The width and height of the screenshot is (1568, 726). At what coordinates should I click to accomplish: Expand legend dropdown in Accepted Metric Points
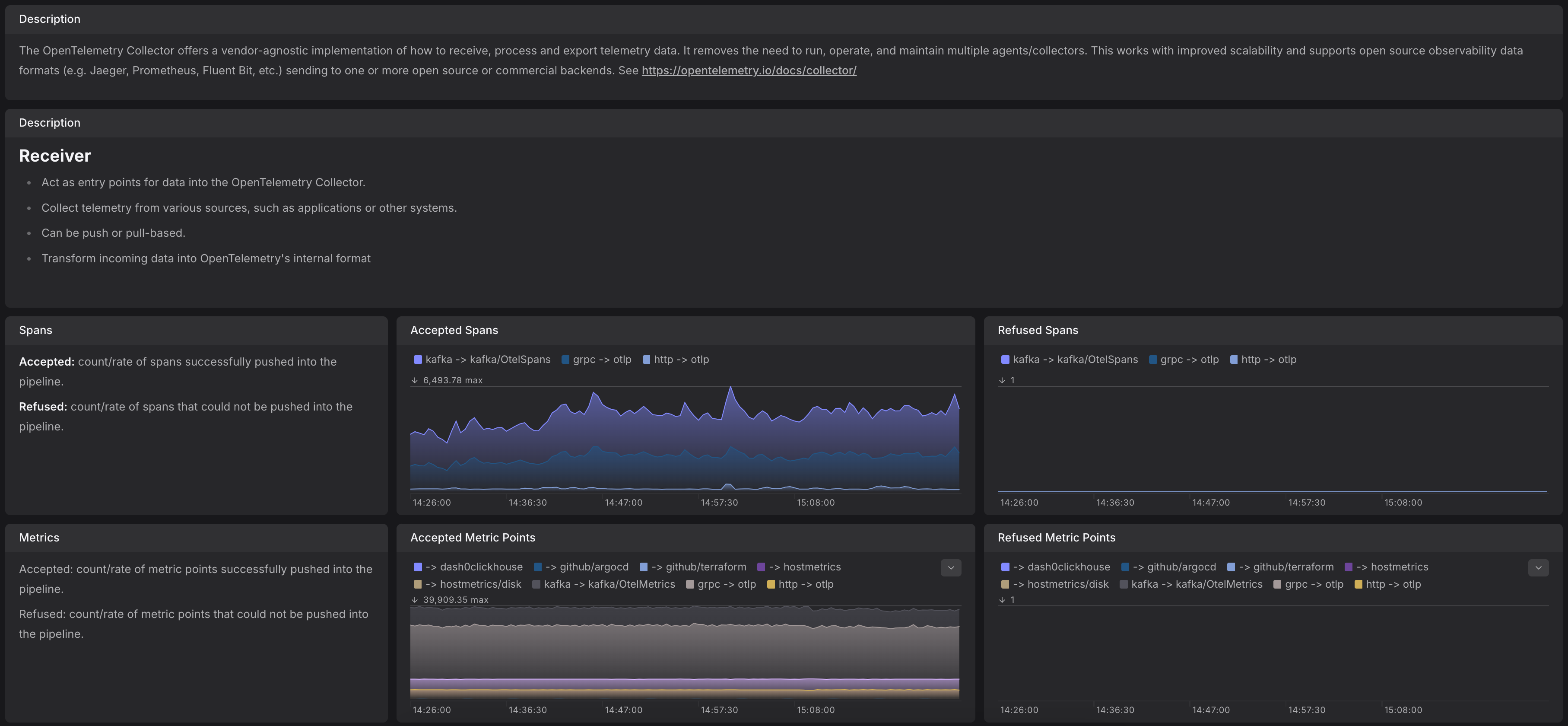tap(951, 568)
